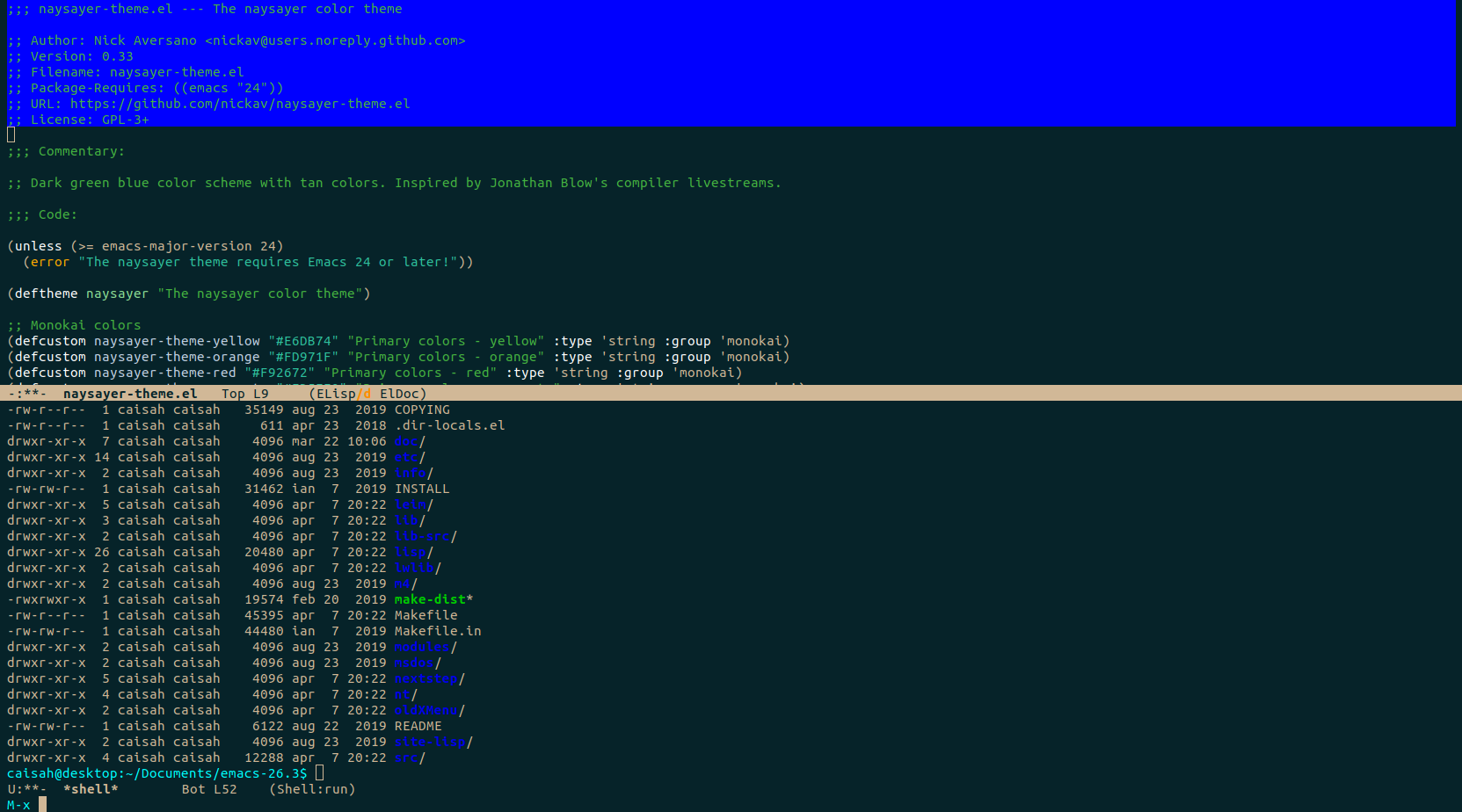Viewport: 1462px width, 812px height.
Task: Click the "#FD971F" orange color string
Action: 303,357
